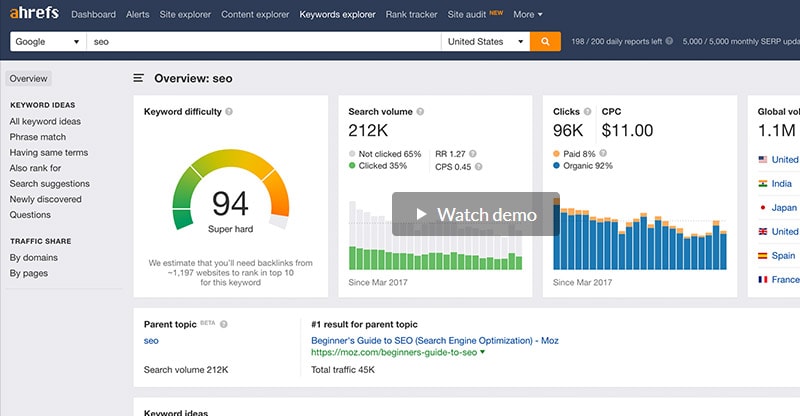Image resolution: width=800 pixels, height=416 pixels.
Task: Click the Organic 92% blue legend dot
Action: 556,165
